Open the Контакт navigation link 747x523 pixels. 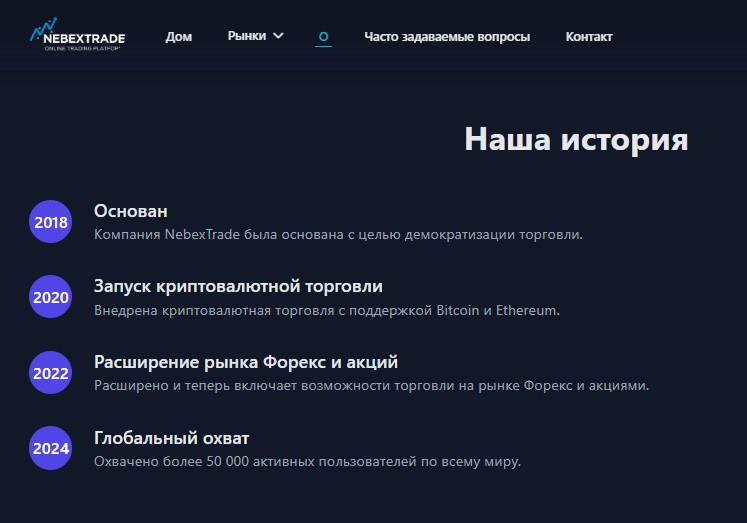tap(589, 37)
